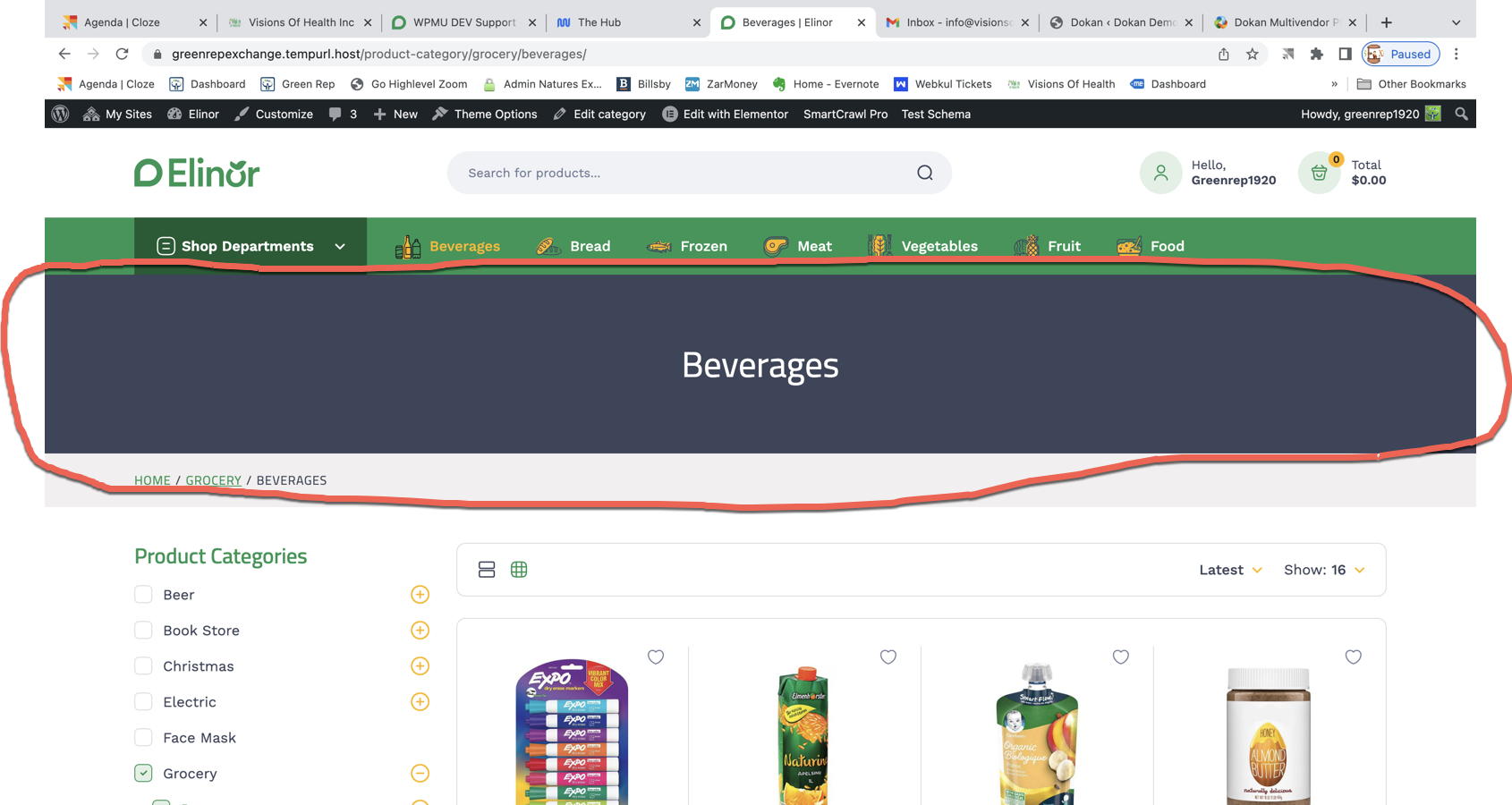Select Beverages in nav menu
The width and height of the screenshot is (1512, 805).
447,246
